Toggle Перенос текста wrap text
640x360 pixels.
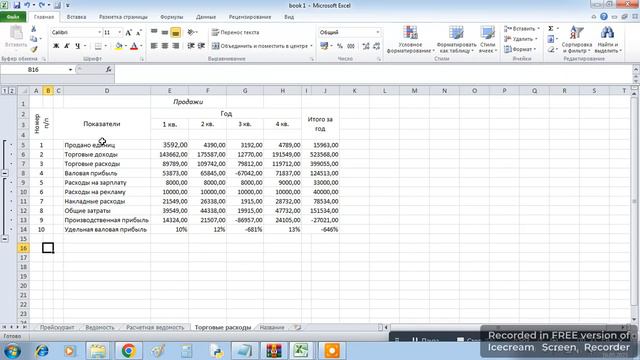(x=236, y=32)
